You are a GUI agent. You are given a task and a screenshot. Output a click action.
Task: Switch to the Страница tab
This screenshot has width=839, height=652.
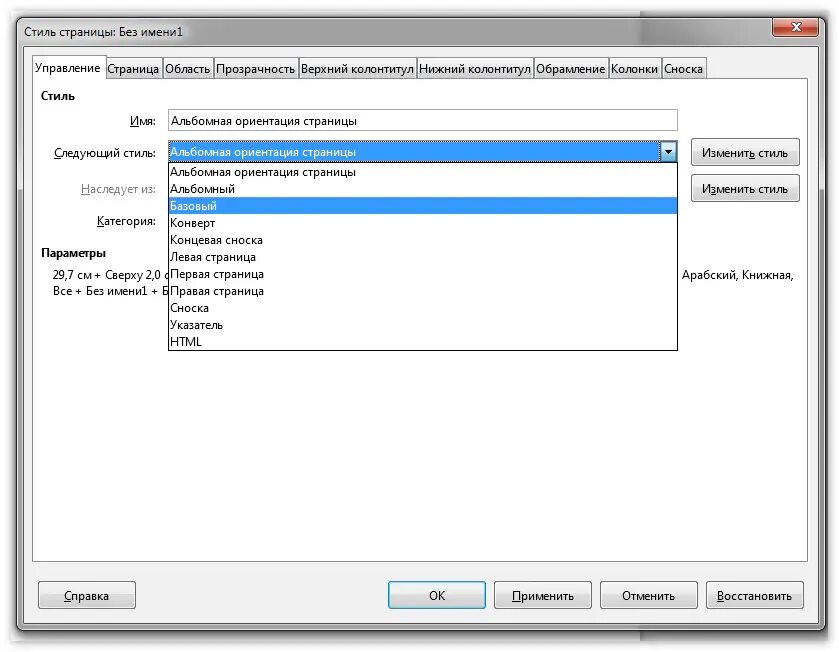[133, 69]
